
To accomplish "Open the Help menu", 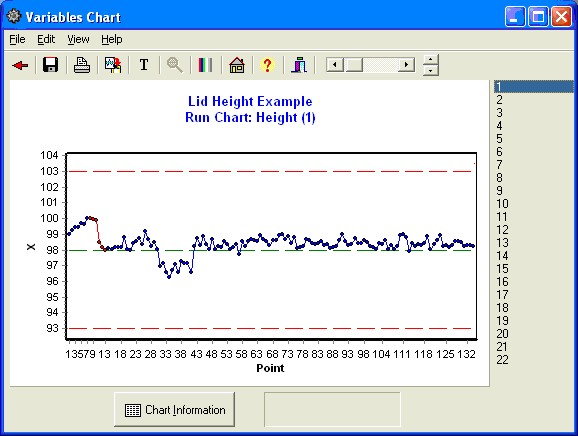I will (x=112, y=39).
